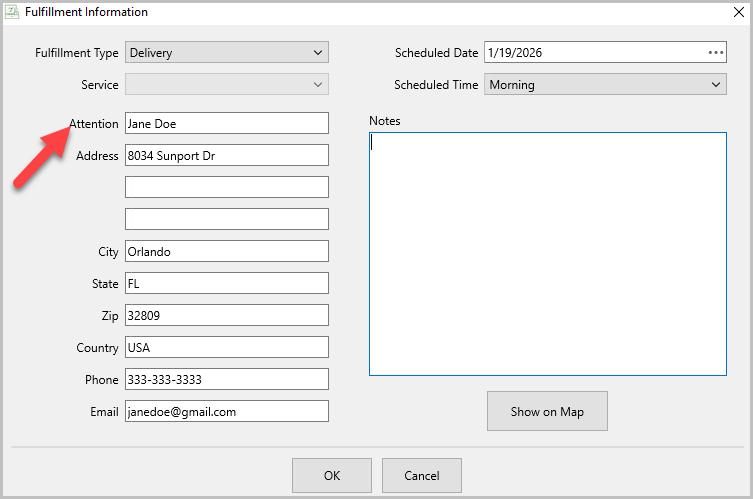Open the Scheduled Date ellipsis picker
Image resolution: width=753 pixels, height=499 pixels.
716,52
